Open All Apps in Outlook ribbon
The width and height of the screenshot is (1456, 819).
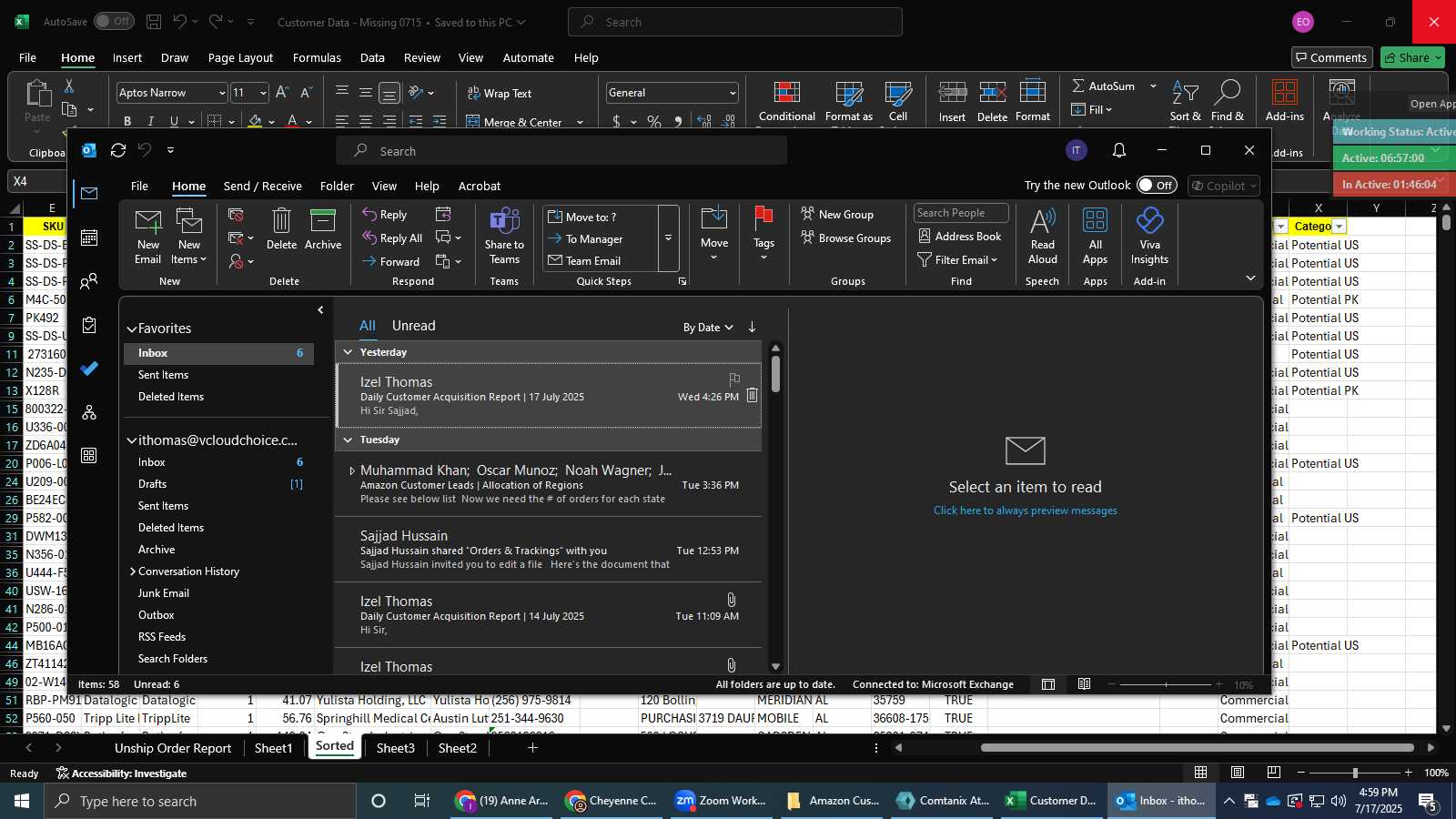pyautogui.click(x=1096, y=237)
